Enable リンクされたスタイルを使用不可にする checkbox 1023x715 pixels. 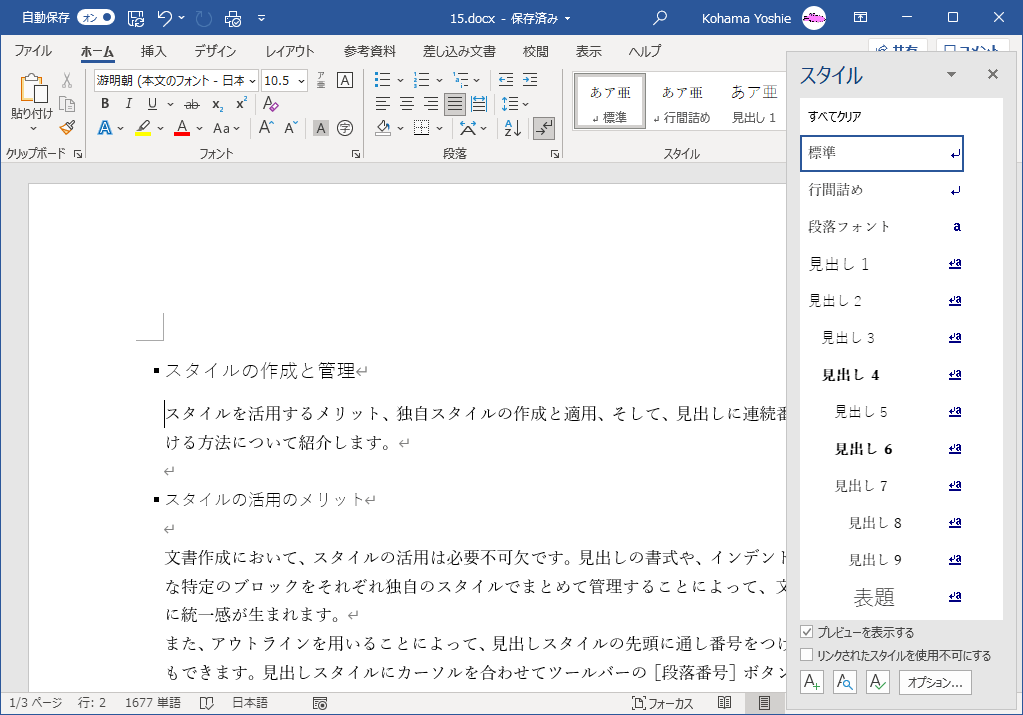(807, 656)
